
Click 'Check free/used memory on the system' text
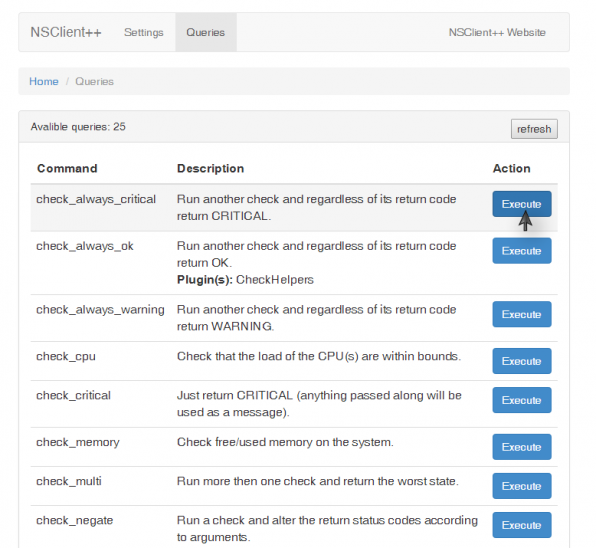click(285, 442)
